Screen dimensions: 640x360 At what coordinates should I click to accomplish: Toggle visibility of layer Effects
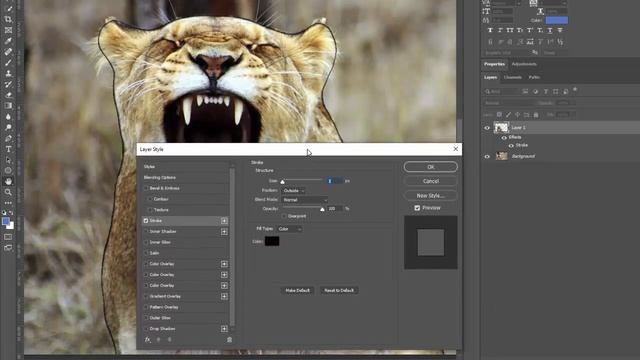[x=504, y=138]
